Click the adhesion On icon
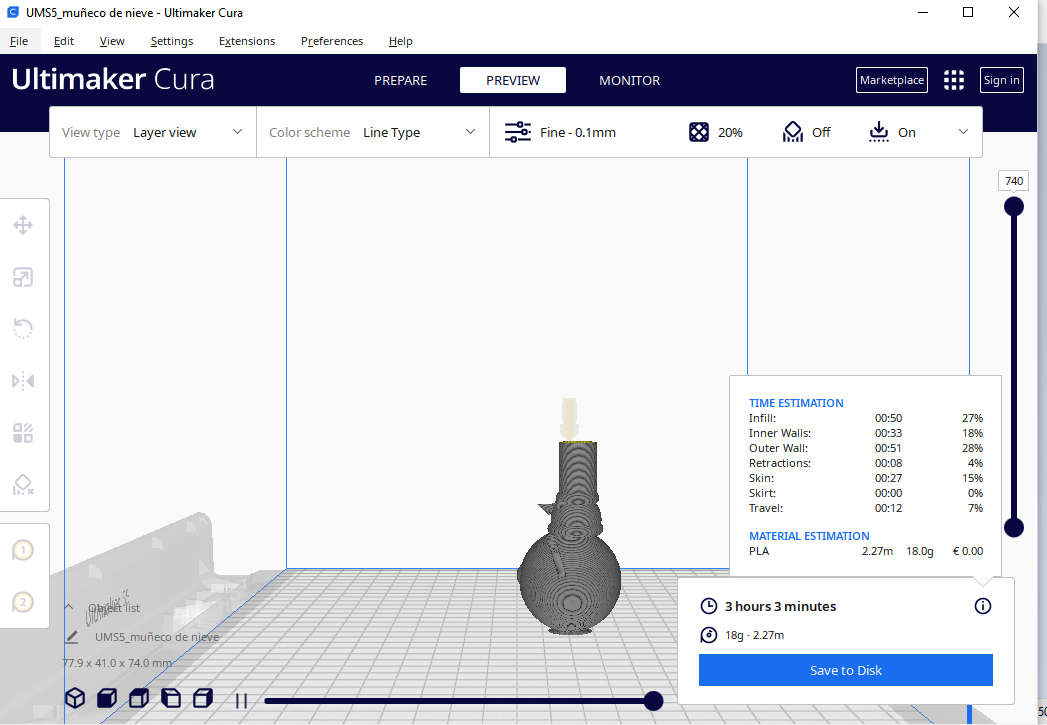The width and height of the screenshot is (1047, 725). pos(879,132)
